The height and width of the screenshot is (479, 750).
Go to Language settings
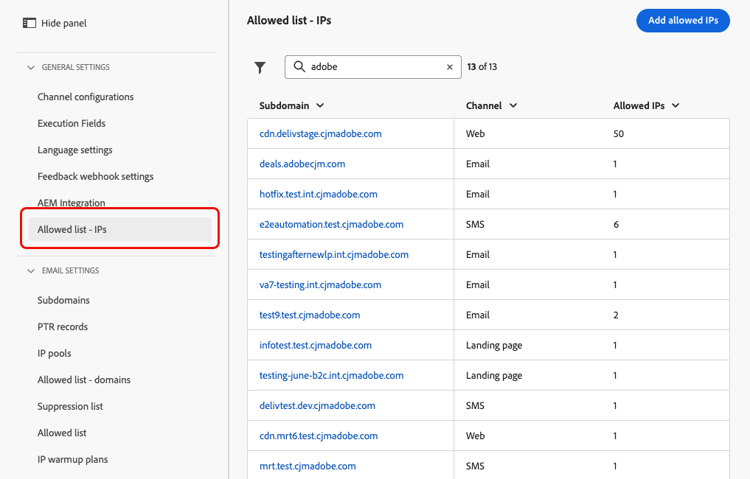(75, 150)
